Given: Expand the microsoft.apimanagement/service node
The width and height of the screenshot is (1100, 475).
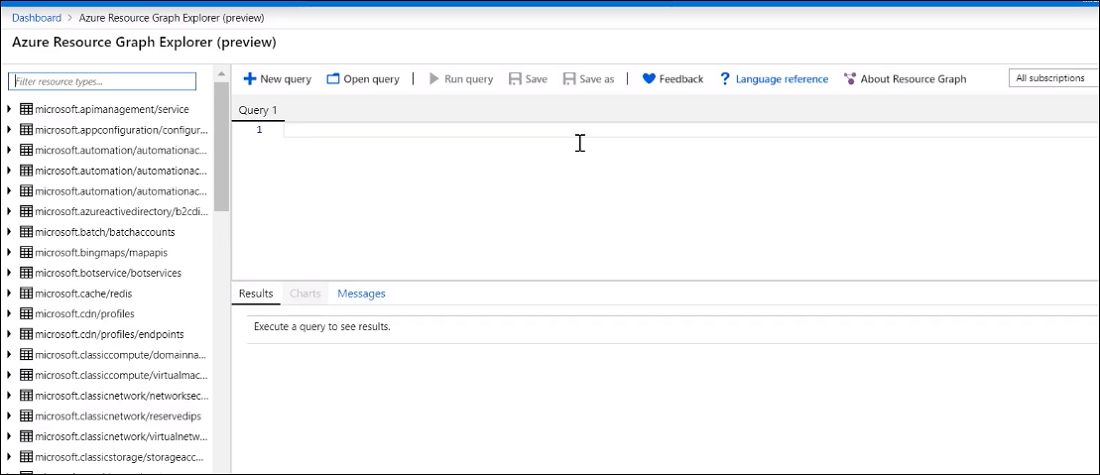Looking at the screenshot, I should click(x=8, y=109).
